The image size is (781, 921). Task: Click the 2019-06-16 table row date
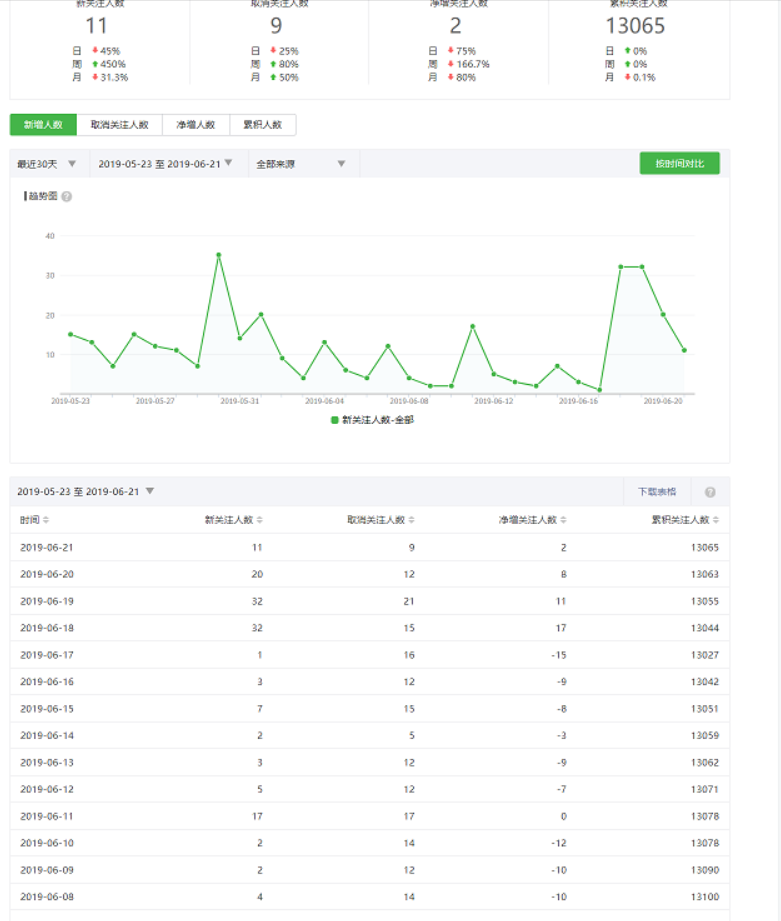47,682
